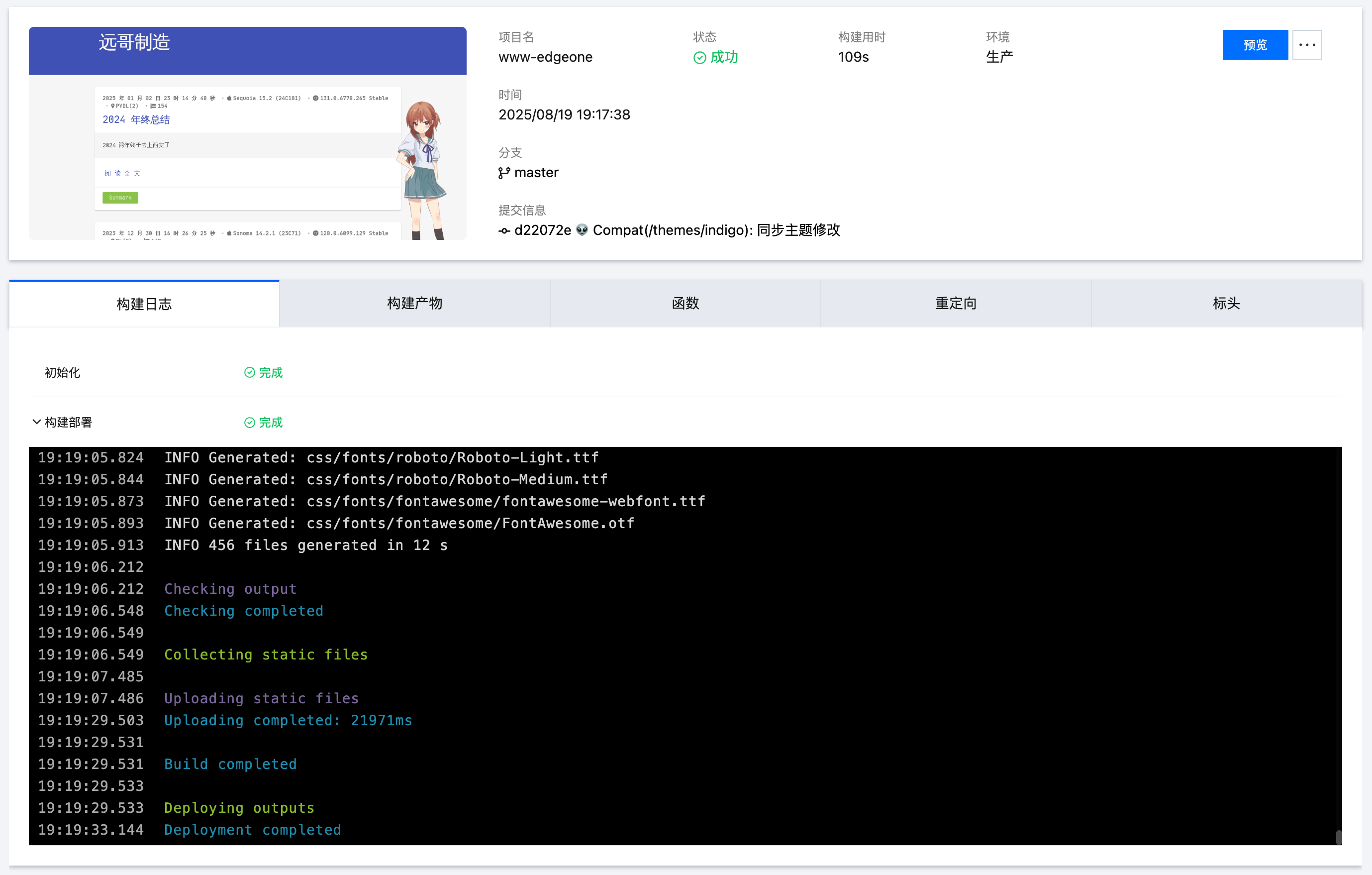Image resolution: width=1372 pixels, height=875 pixels.
Task: Click the blue 预览 button
Action: click(1255, 44)
